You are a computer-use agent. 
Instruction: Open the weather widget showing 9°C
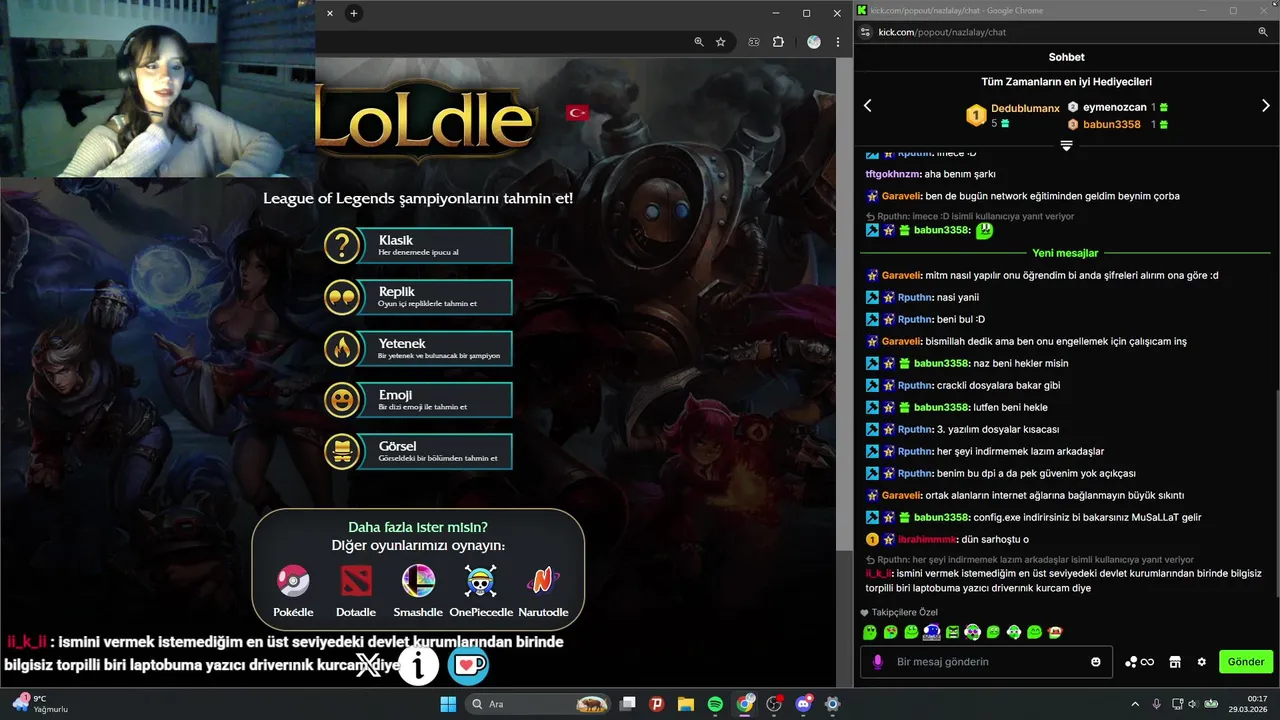click(40, 704)
